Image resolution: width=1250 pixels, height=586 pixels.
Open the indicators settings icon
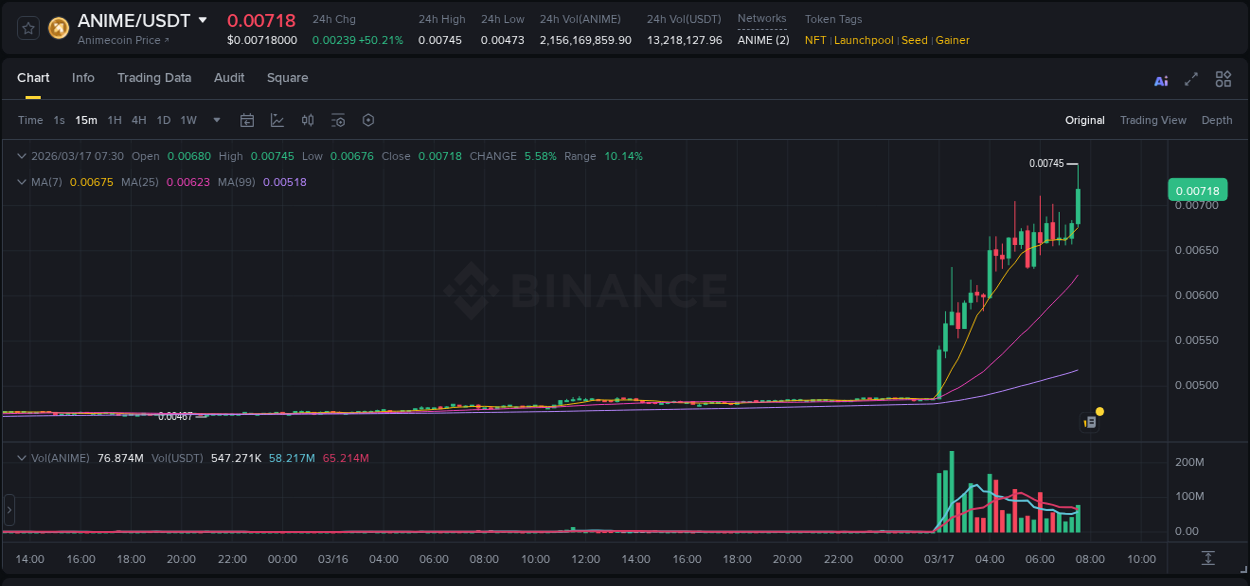338,120
